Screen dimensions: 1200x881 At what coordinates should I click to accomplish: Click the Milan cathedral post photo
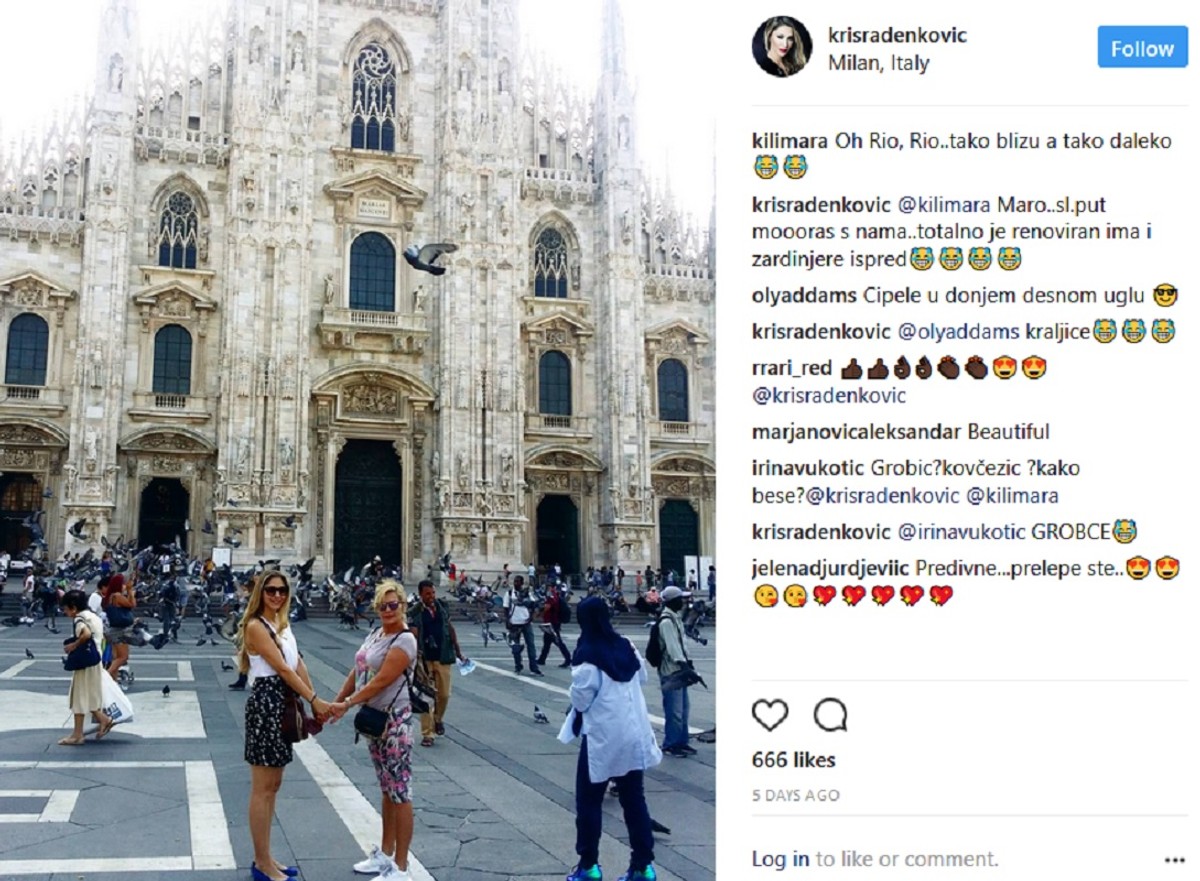[358, 440]
